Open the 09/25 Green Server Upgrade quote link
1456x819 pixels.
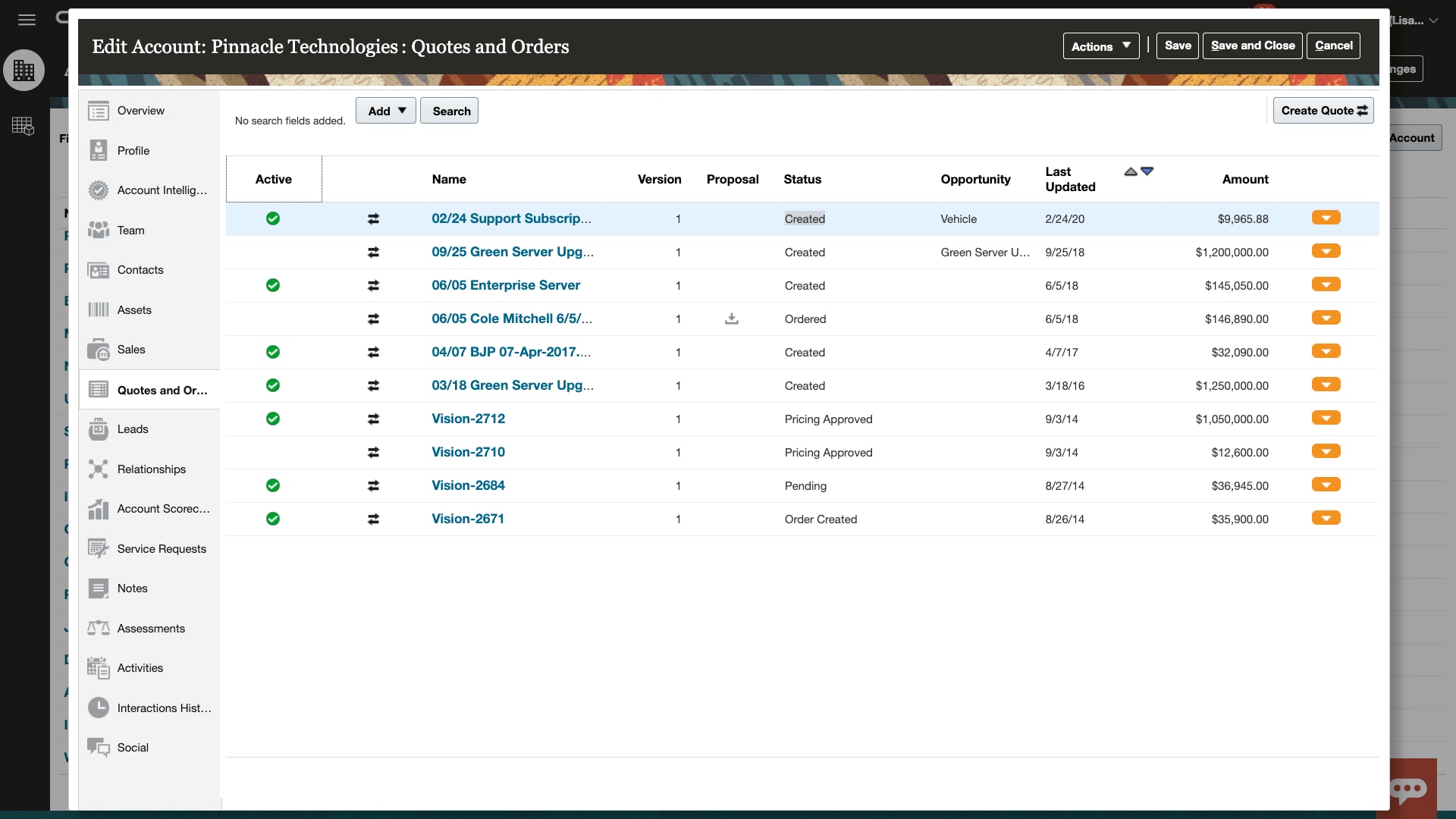click(512, 252)
